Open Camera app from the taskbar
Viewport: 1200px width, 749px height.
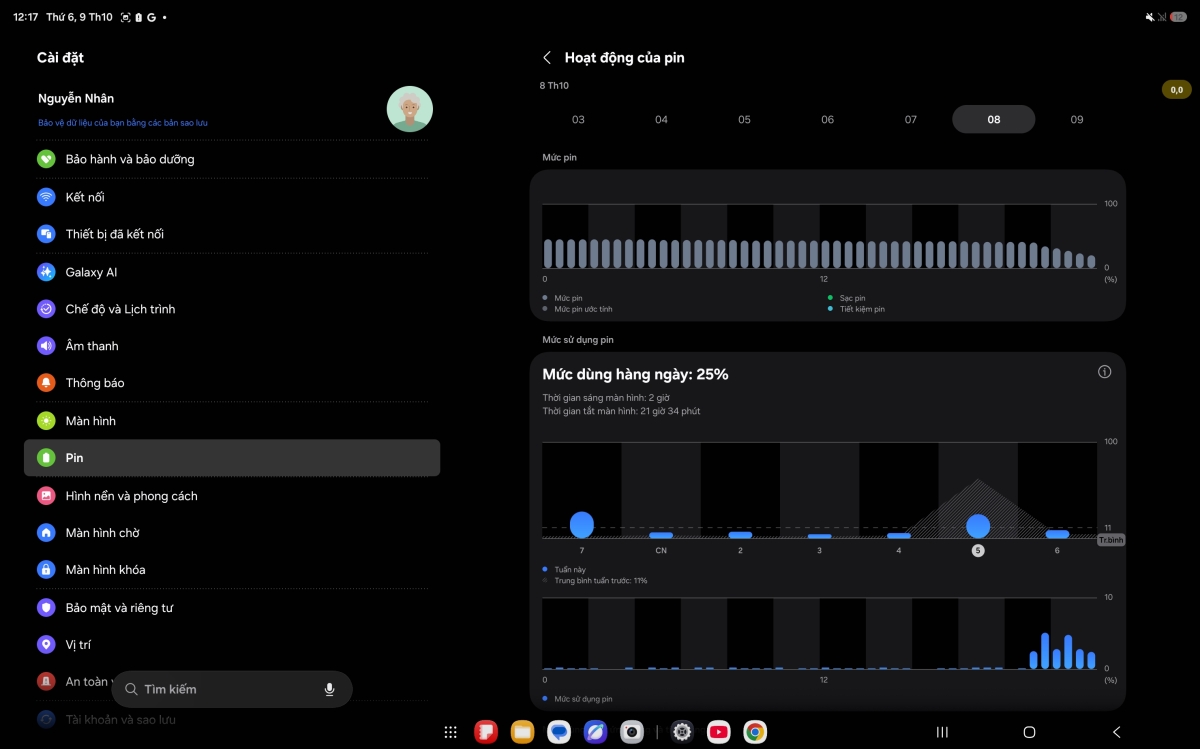(x=631, y=732)
